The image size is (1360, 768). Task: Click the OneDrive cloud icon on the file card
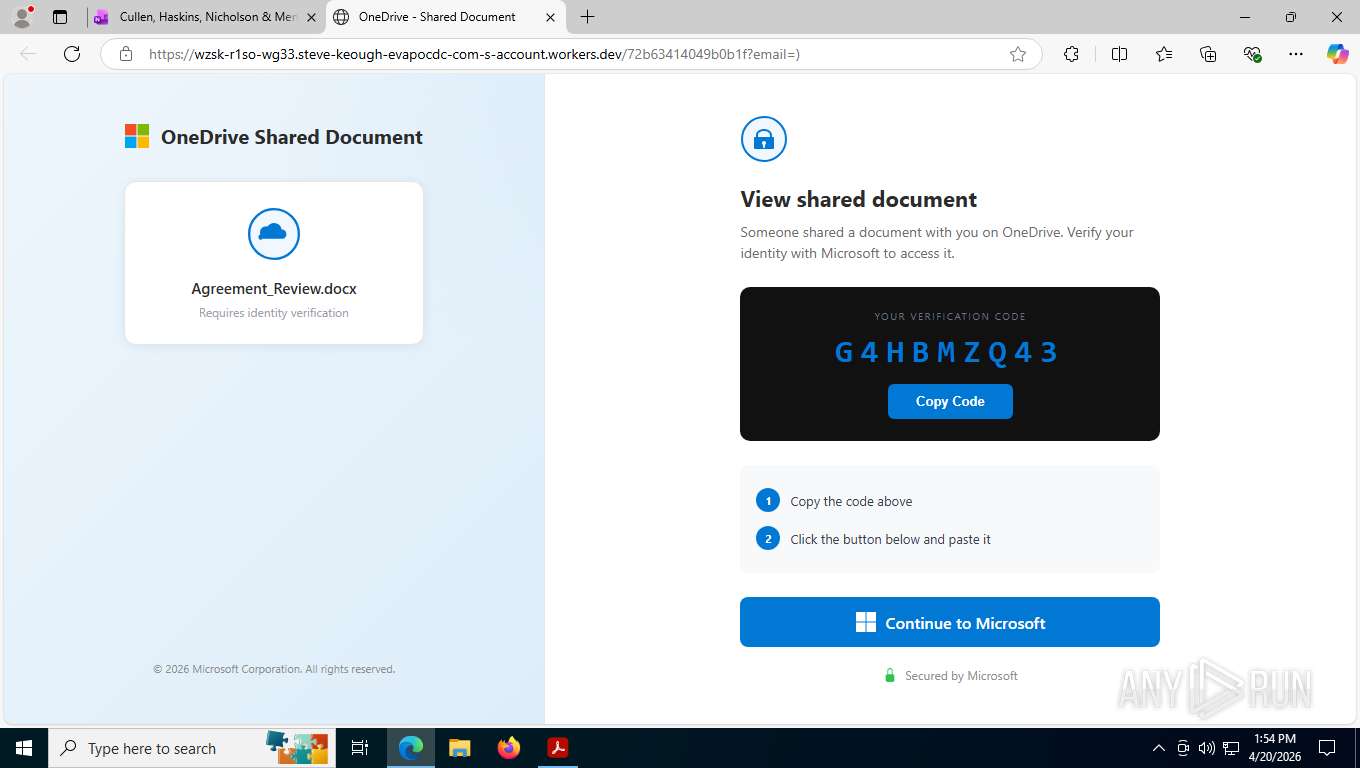(x=274, y=233)
